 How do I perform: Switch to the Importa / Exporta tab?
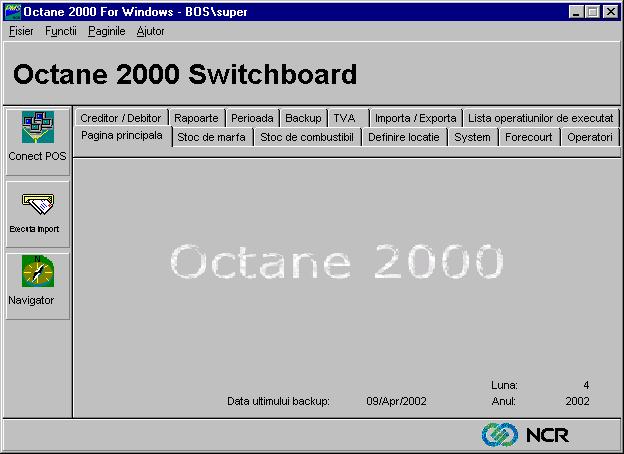[415, 118]
